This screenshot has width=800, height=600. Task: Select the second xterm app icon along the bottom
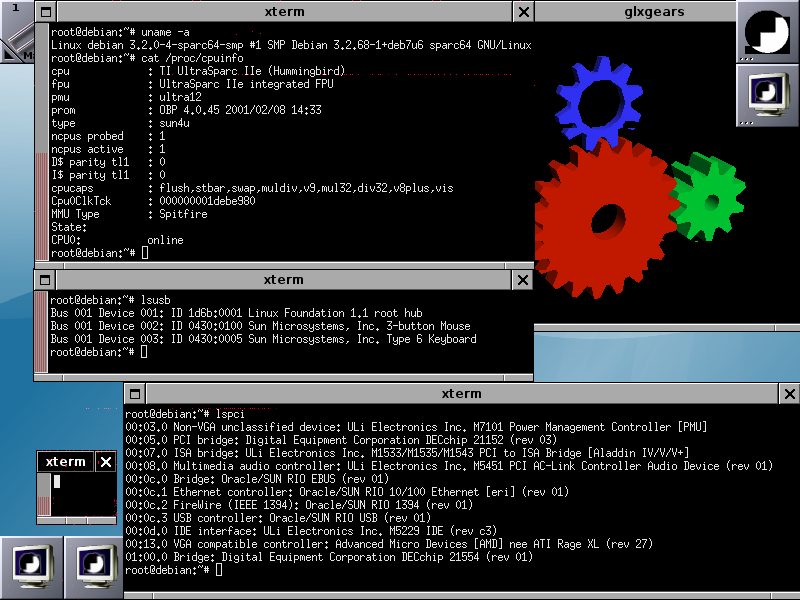(95, 568)
